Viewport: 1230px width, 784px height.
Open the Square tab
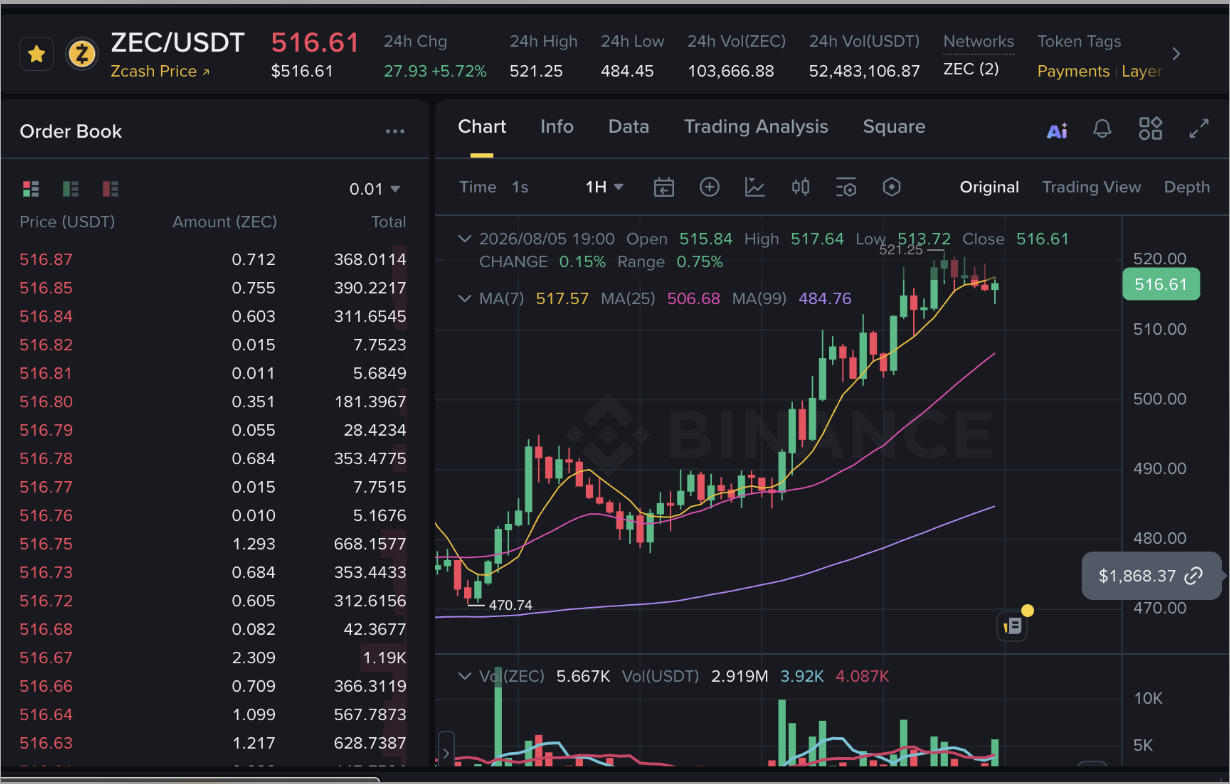click(894, 127)
